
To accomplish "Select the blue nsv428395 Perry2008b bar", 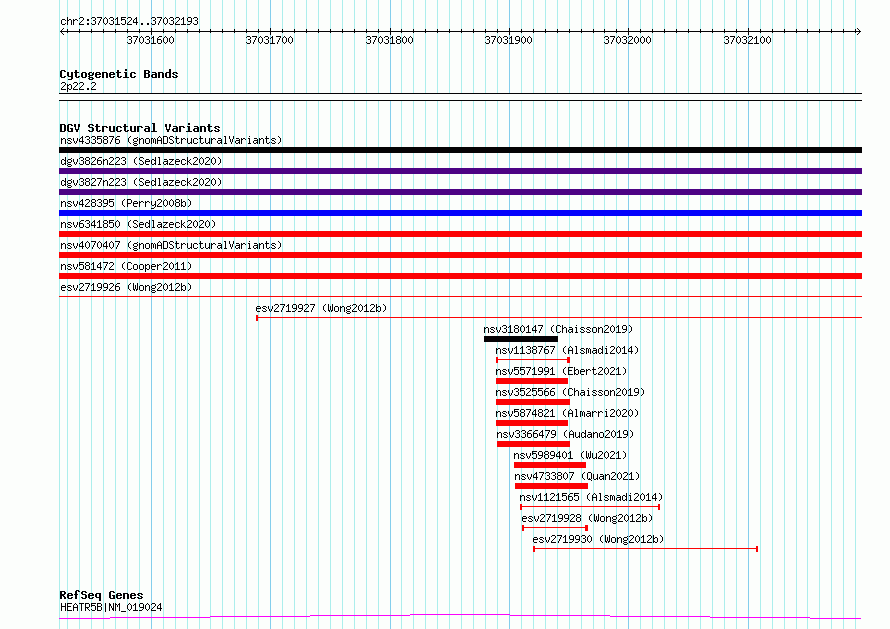I will [460, 213].
